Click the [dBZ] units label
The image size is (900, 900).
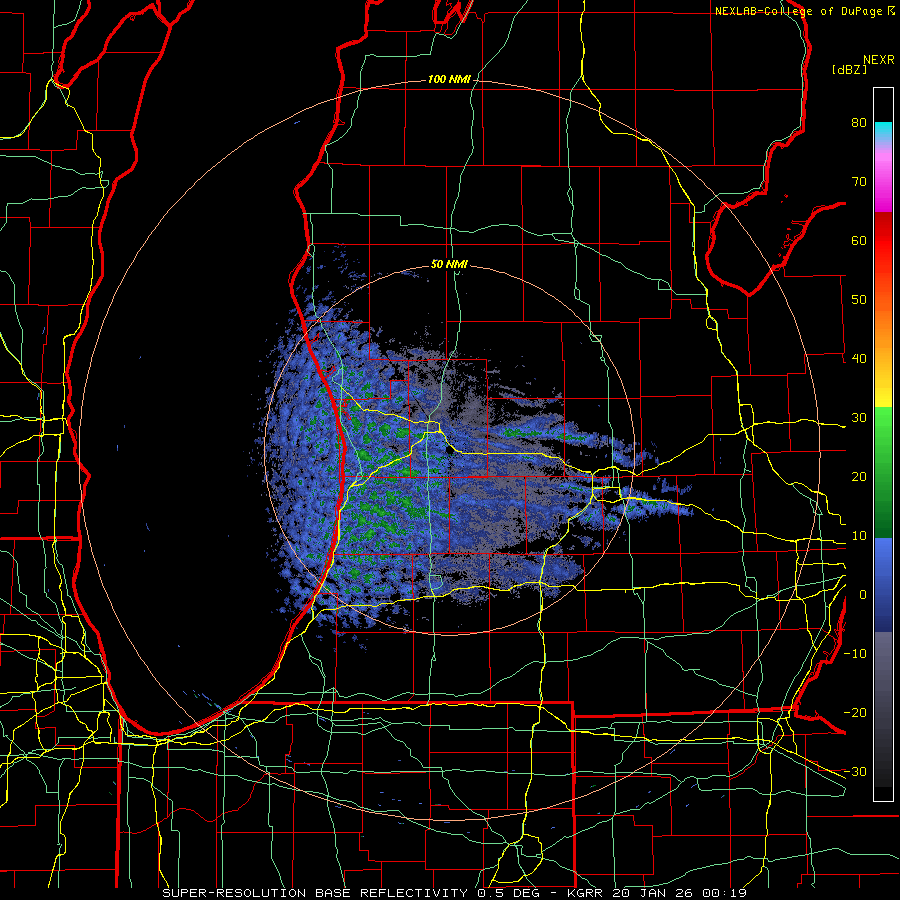(x=849, y=70)
